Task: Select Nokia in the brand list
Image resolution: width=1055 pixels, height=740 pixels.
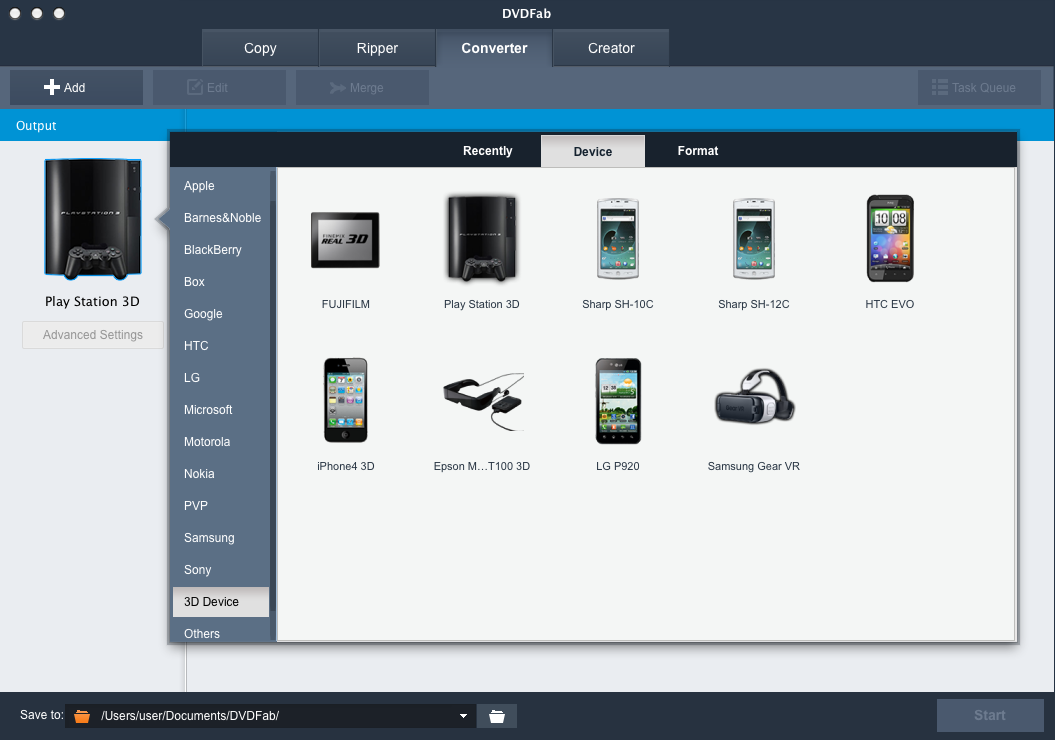Action: point(221,474)
